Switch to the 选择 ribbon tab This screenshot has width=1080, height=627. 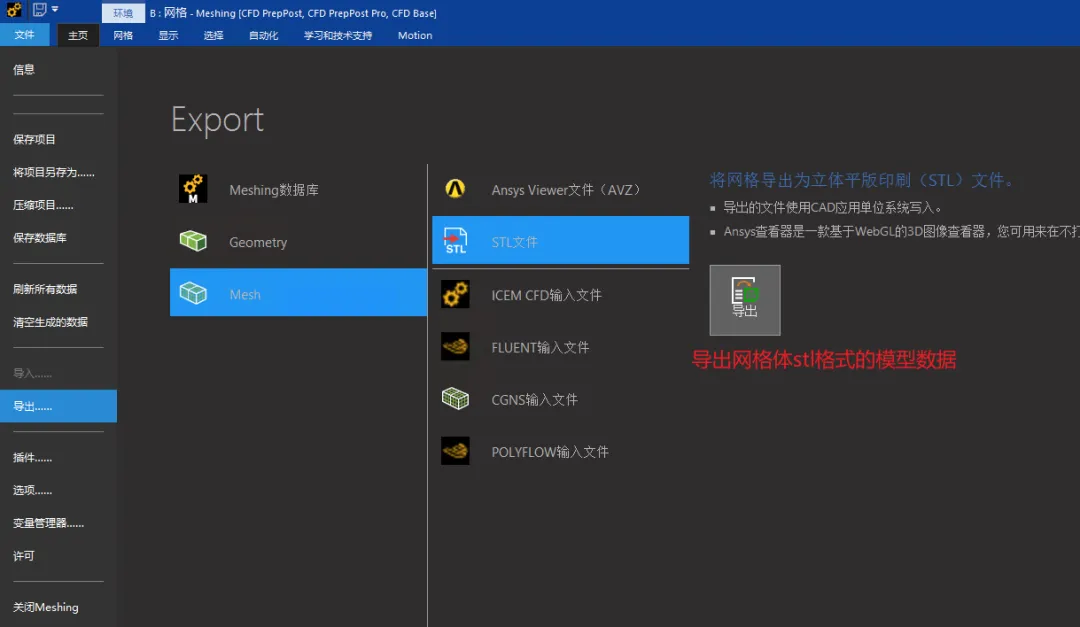point(214,35)
